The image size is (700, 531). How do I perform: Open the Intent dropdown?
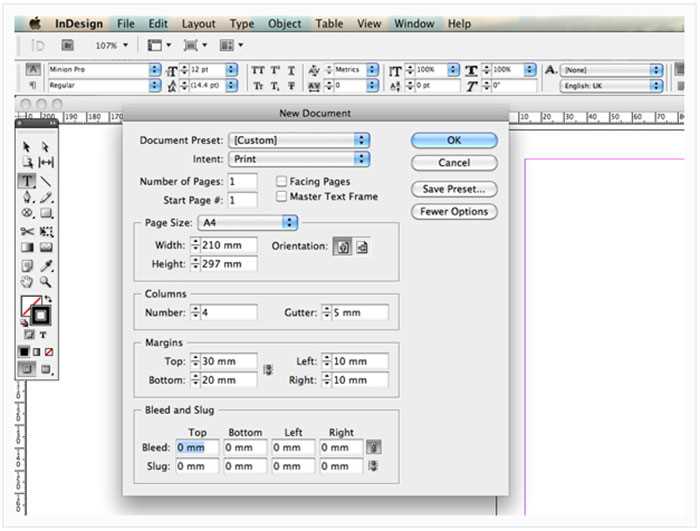pyautogui.click(x=299, y=159)
